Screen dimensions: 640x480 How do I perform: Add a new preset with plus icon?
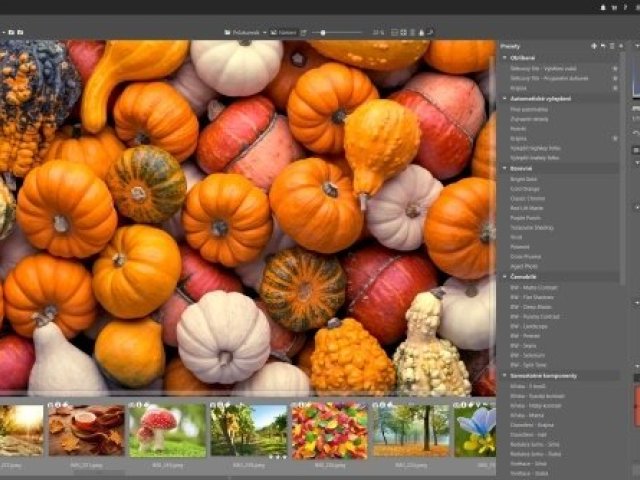pyautogui.click(x=594, y=46)
